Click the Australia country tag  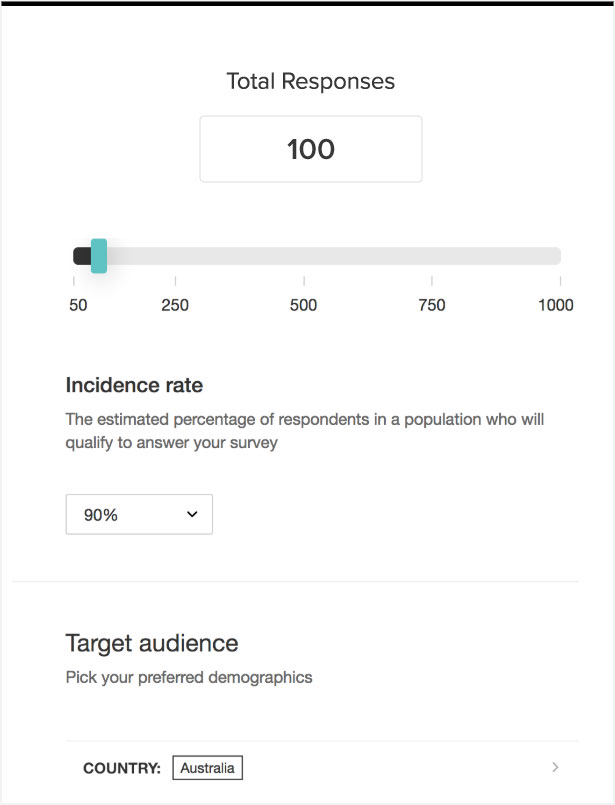[208, 768]
